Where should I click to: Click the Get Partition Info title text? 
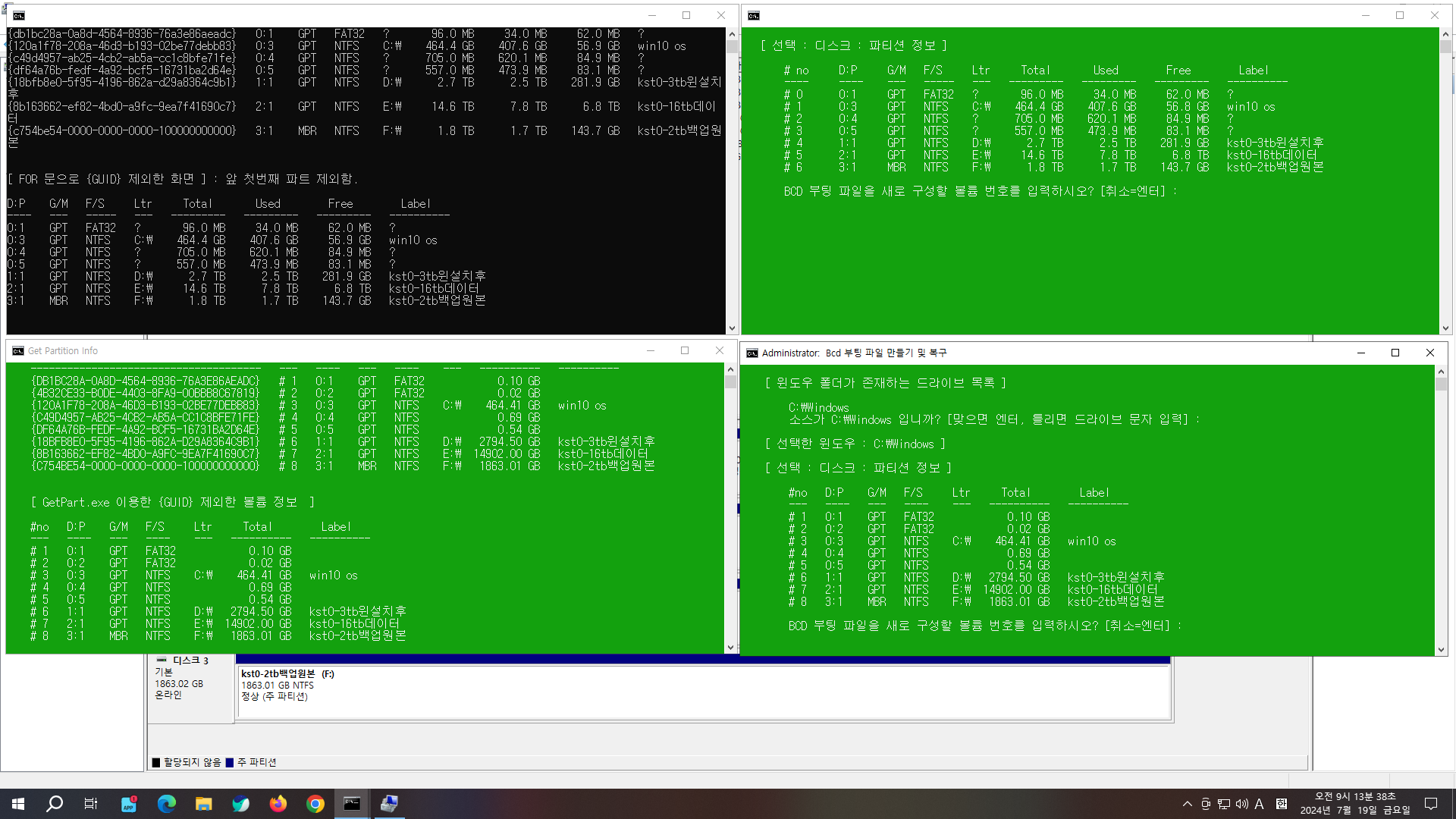pos(63,351)
